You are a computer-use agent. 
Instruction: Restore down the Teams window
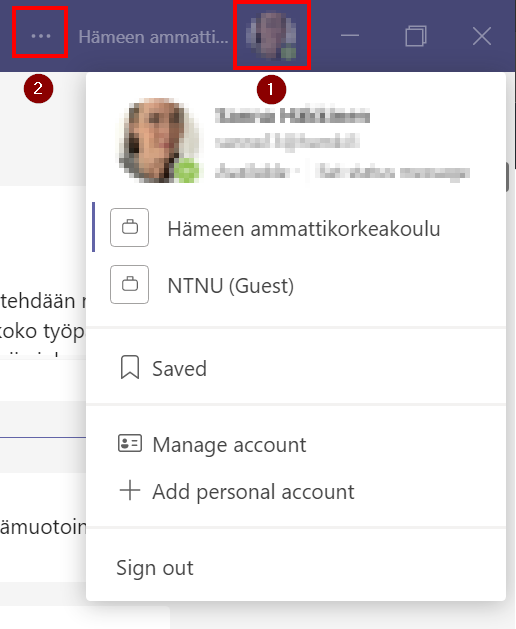click(x=416, y=36)
